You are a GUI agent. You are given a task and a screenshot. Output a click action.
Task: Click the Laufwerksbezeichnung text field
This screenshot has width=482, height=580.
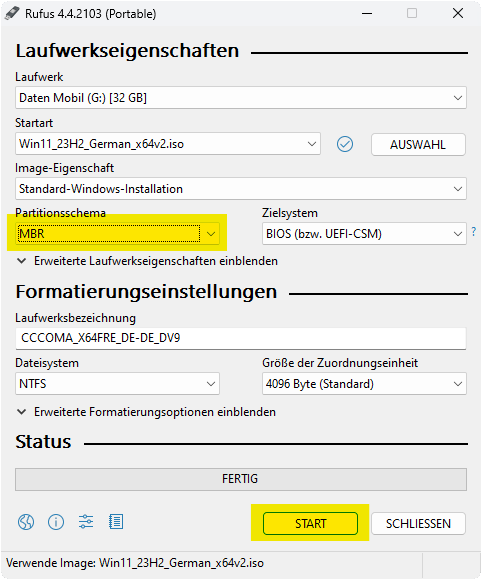click(x=241, y=338)
